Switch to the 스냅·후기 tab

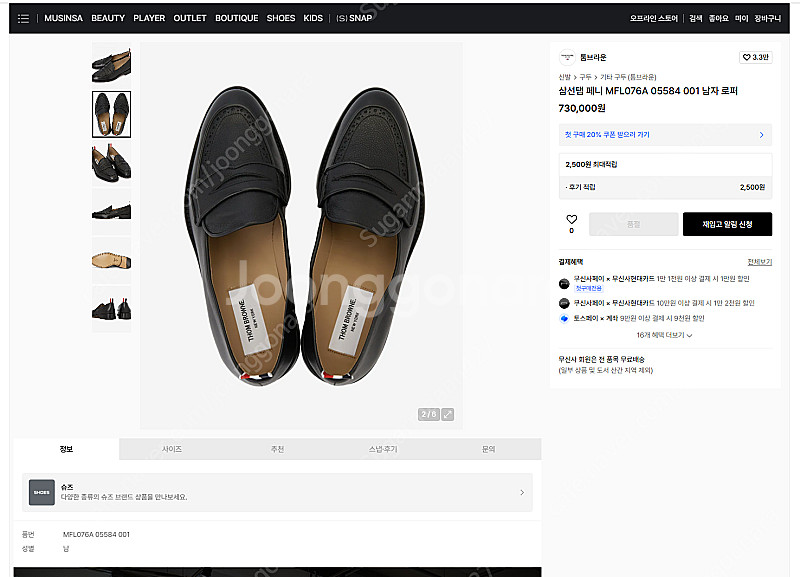point(383,449)
